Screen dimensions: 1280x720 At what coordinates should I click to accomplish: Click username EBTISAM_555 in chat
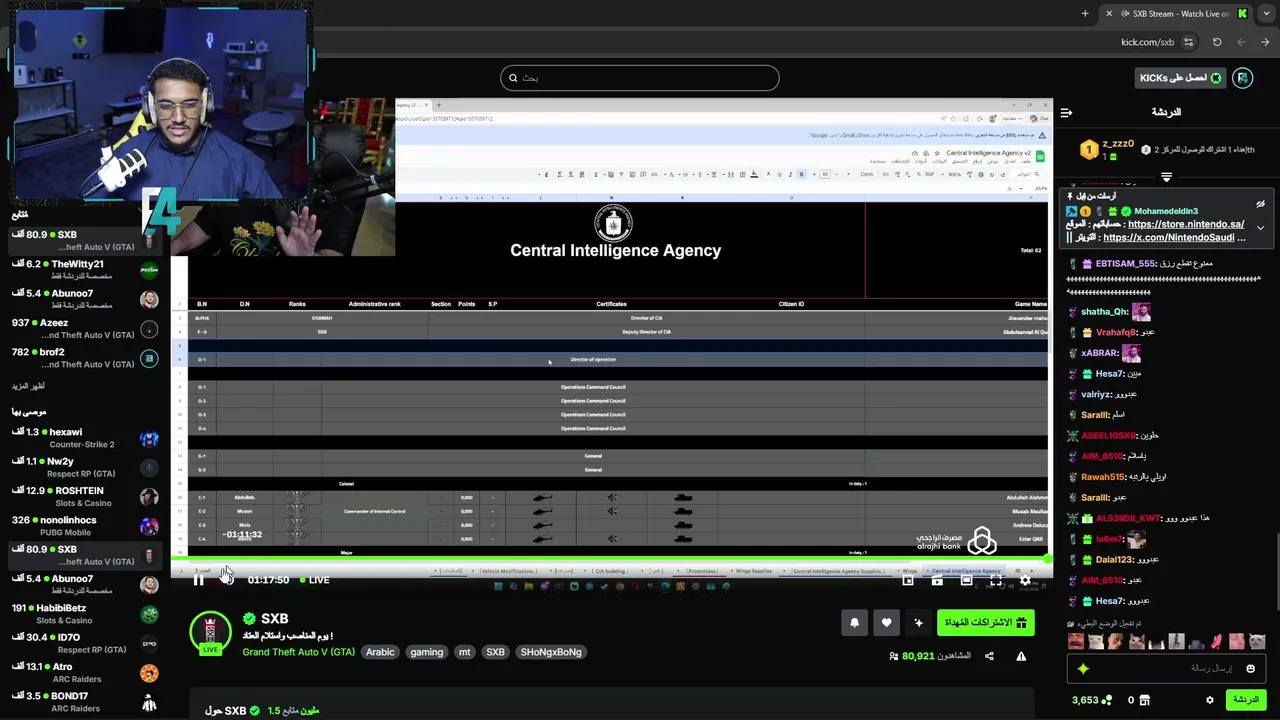1125,264
